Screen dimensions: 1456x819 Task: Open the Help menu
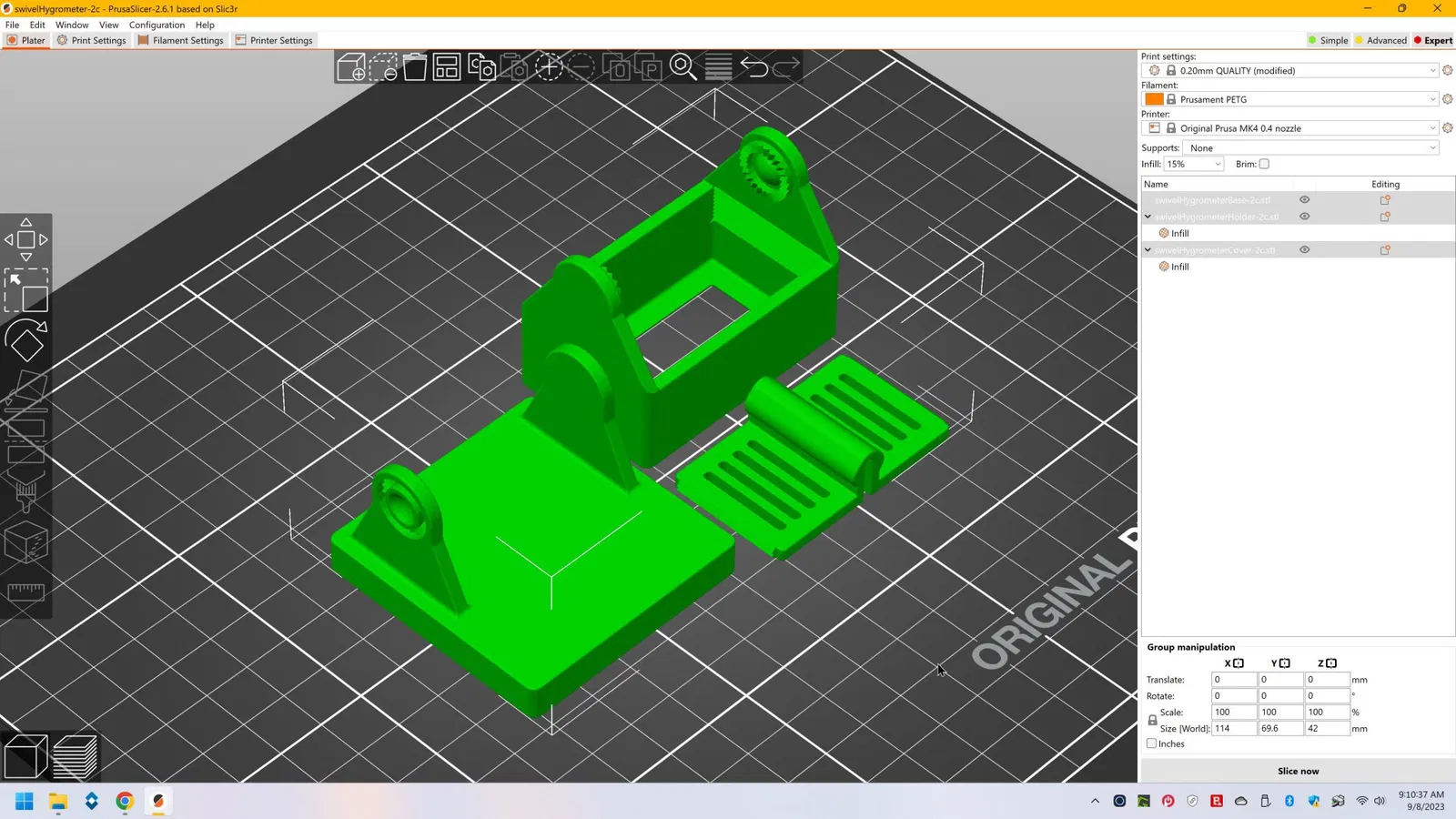(x=205, y=25)
